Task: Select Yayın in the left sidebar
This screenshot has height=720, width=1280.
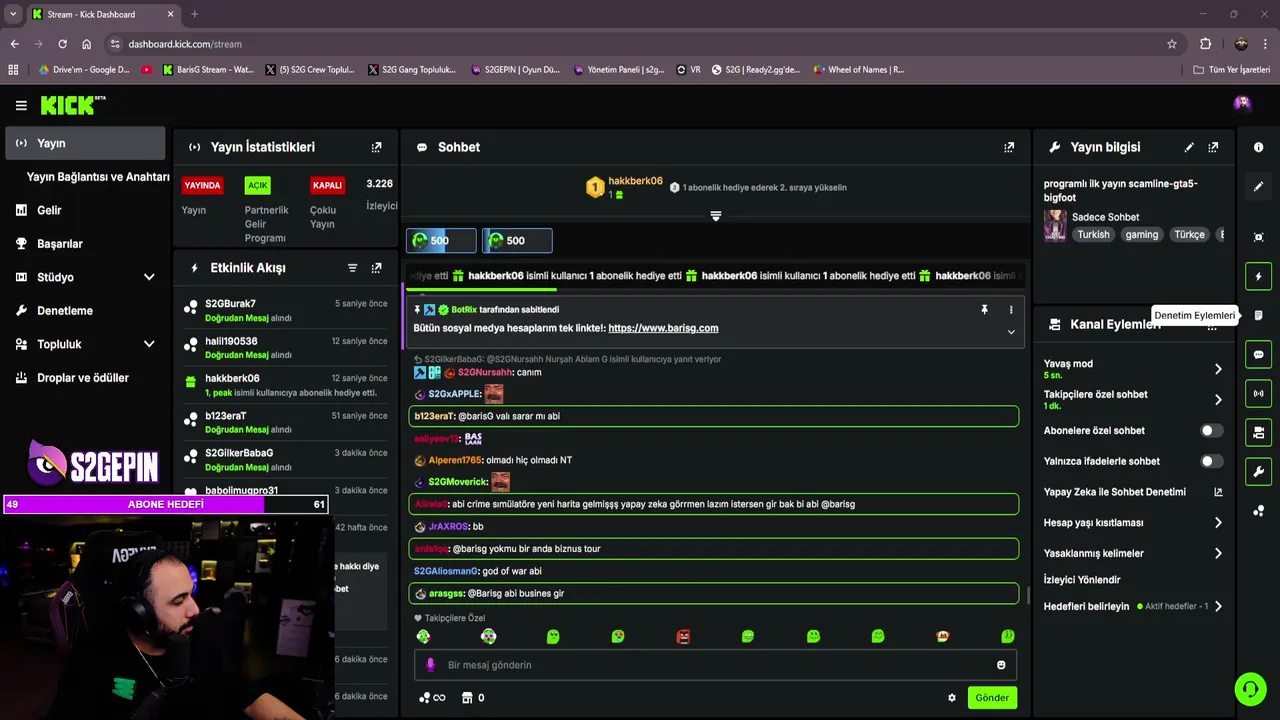Action: [85, 143]
